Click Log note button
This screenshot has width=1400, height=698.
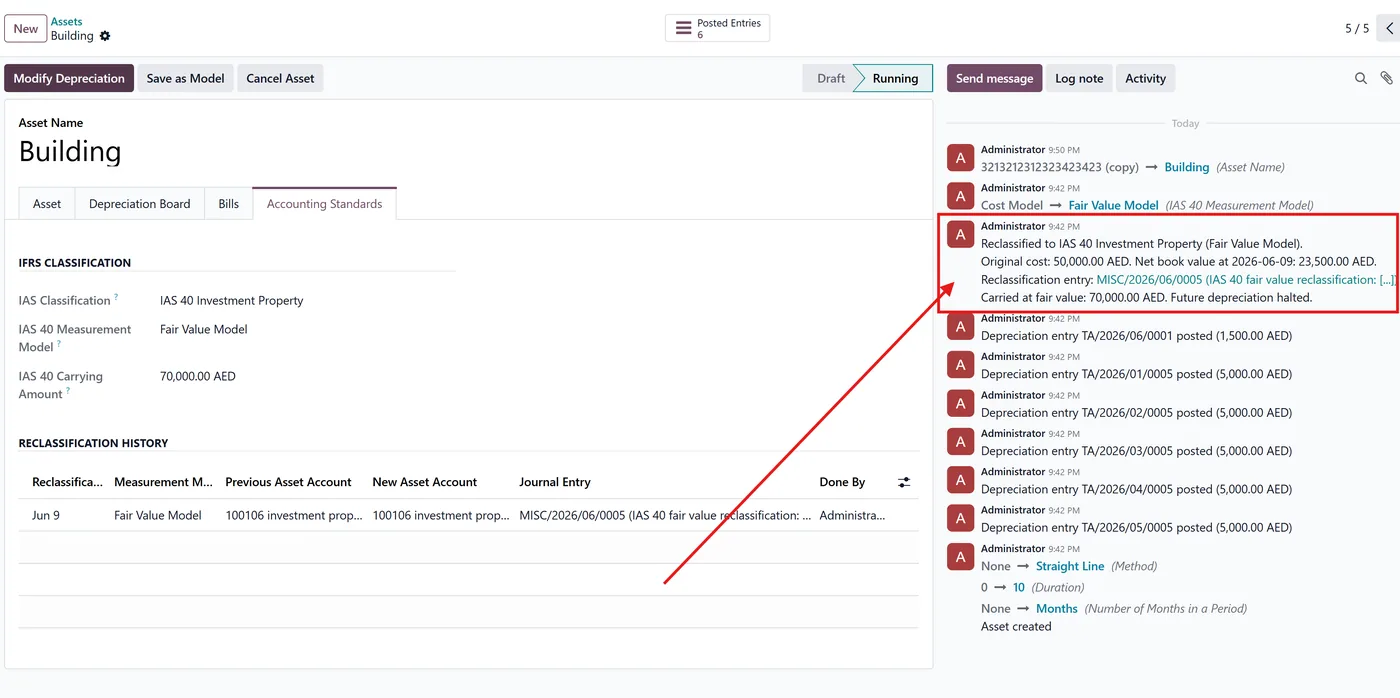(1079, 78)
